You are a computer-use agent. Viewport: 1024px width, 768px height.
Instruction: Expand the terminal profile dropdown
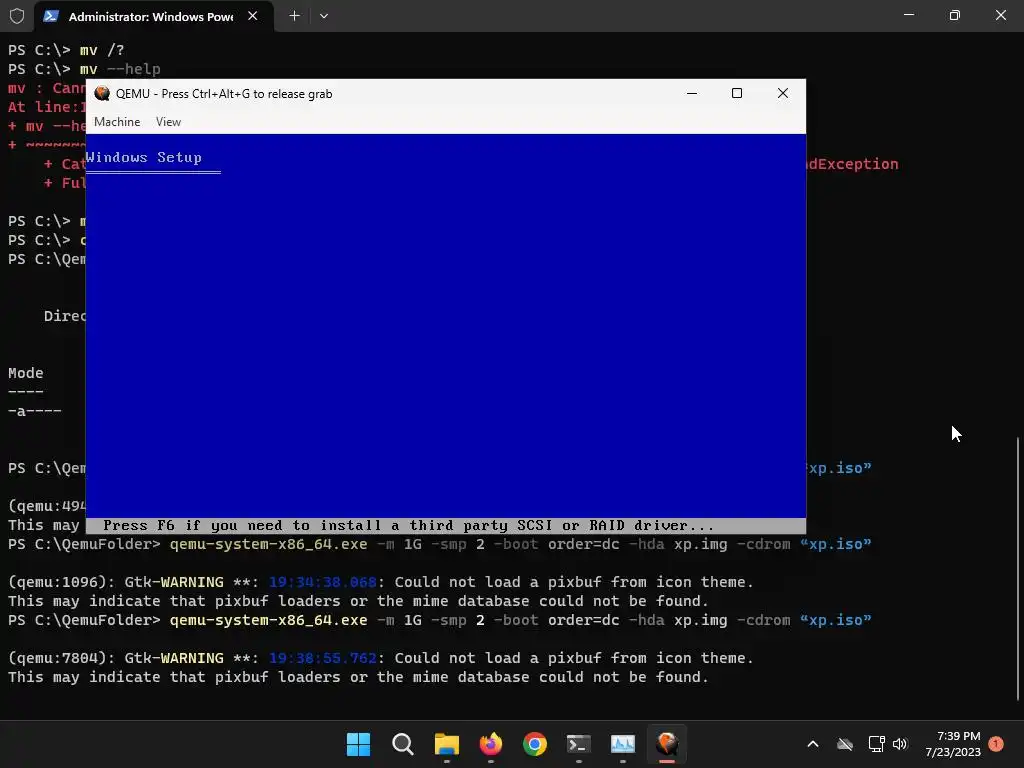click(324, 16)
